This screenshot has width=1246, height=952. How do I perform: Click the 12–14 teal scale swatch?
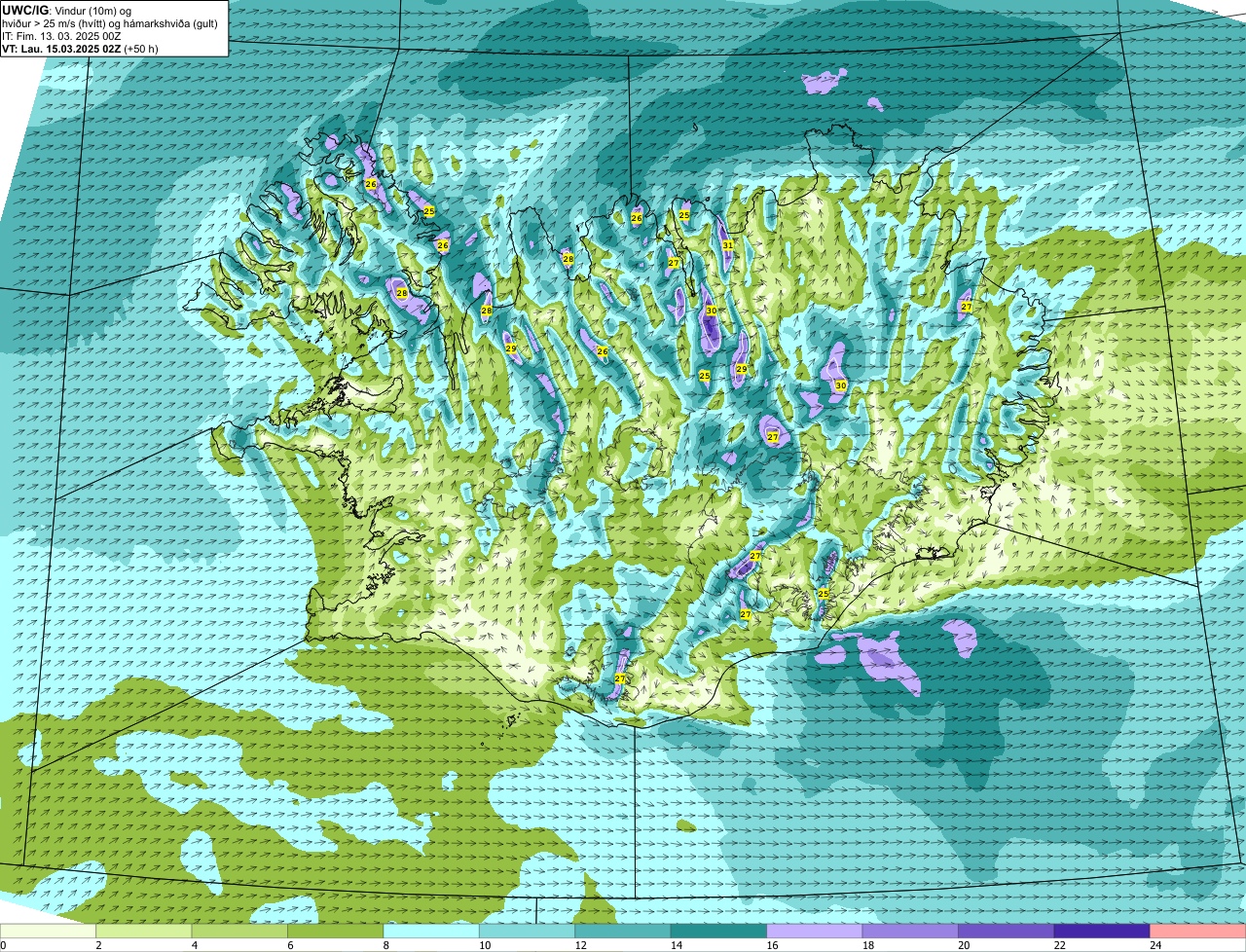(x=623, y=931)
